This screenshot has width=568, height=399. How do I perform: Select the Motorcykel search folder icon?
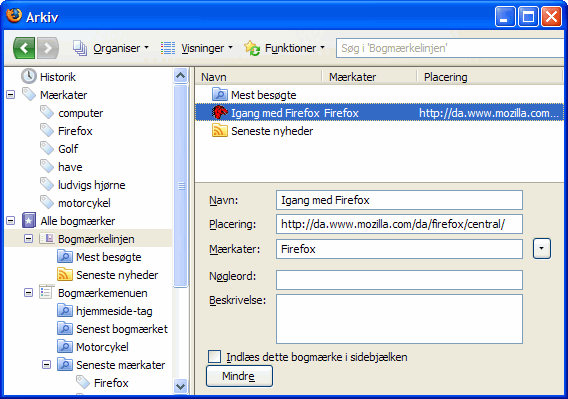65,346
